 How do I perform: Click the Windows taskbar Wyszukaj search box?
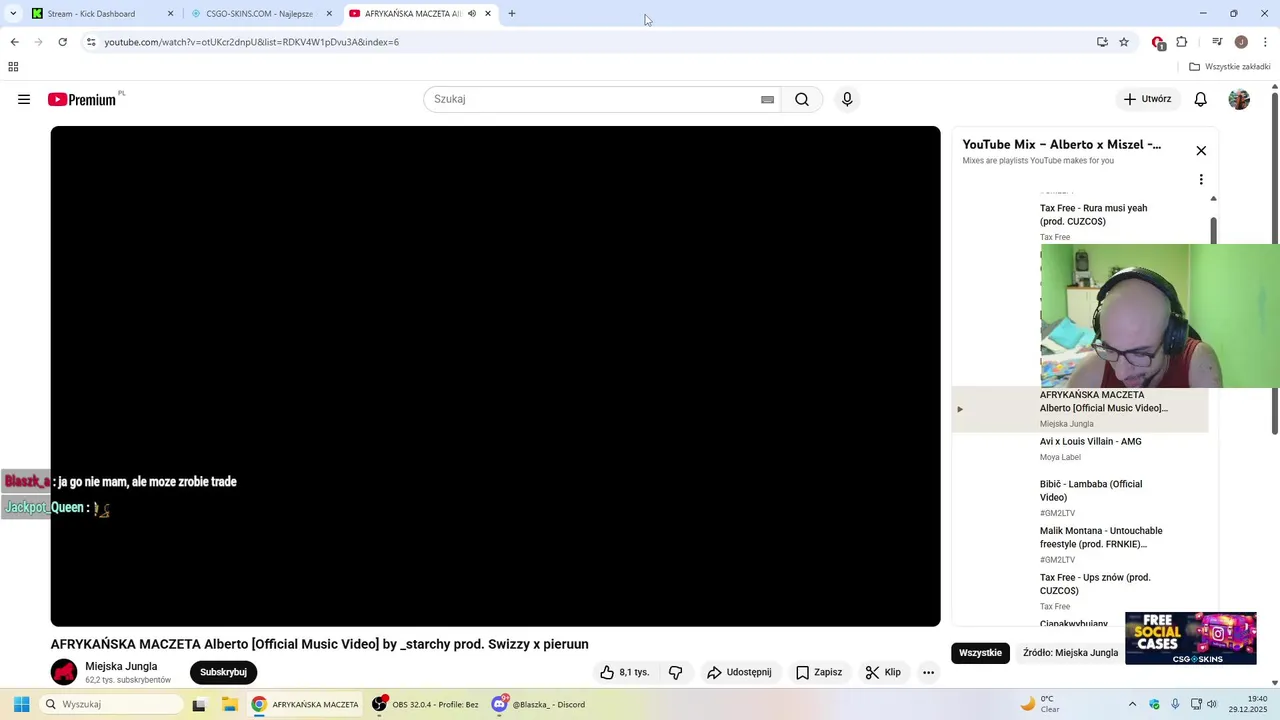(110, 704)
